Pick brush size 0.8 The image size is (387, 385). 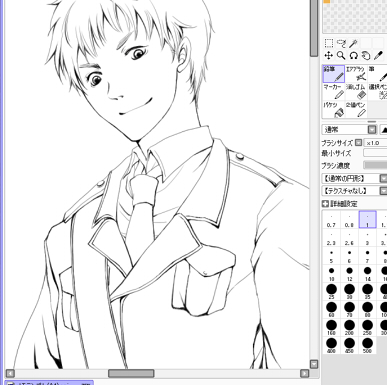tap(349, 220)
